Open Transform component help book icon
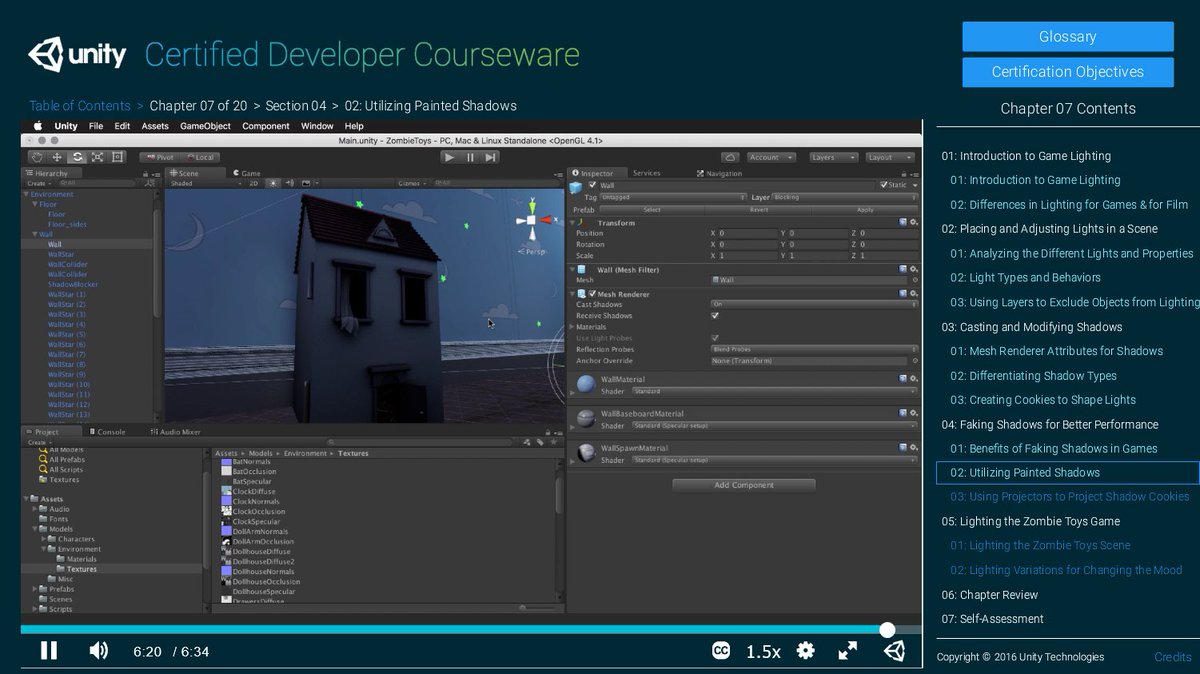Screen dimensions: 1200x674 (x=903, y=222)
